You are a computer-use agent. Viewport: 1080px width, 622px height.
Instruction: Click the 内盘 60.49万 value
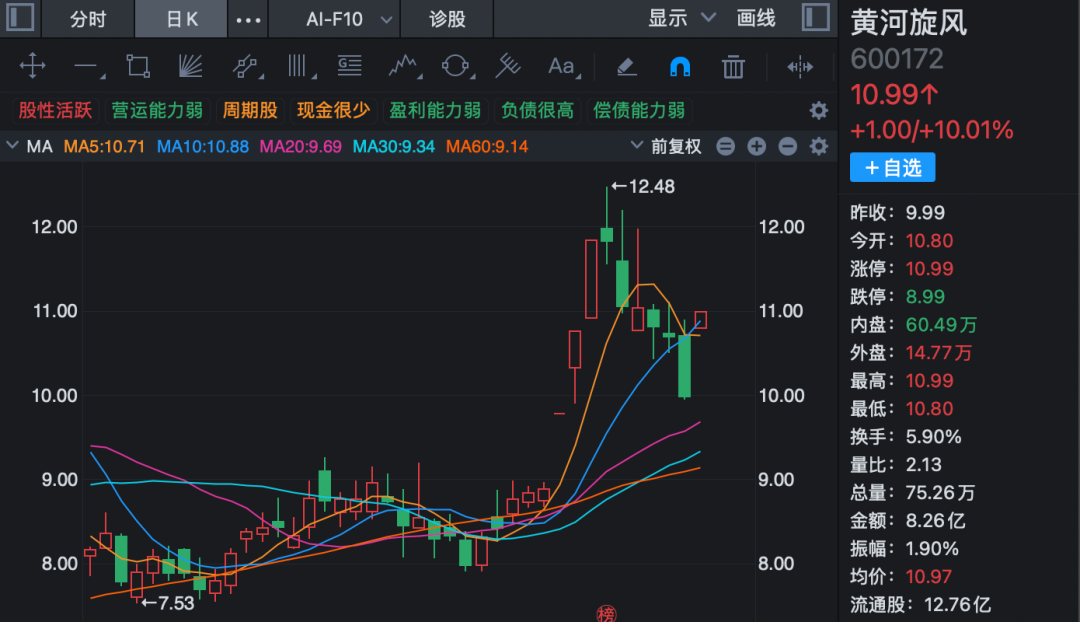[941, 324]
